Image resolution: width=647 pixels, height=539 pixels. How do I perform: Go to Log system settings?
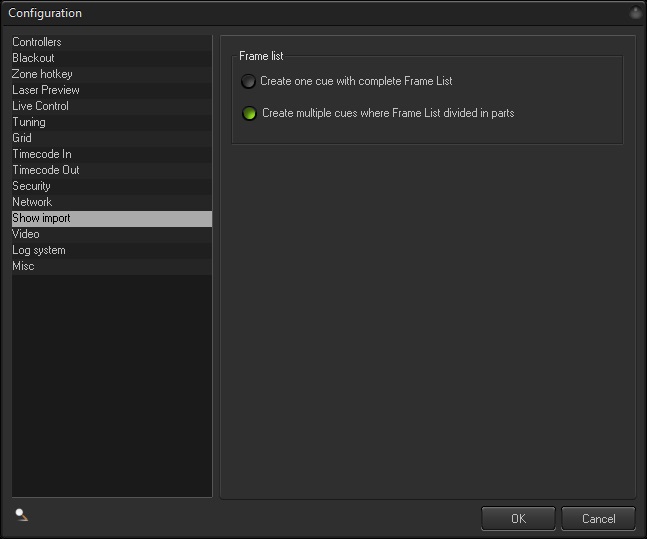tap(39, 250)
